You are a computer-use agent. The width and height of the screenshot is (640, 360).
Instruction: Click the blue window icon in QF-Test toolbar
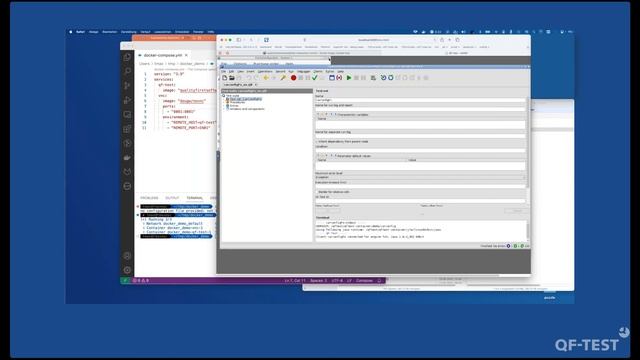332,78
